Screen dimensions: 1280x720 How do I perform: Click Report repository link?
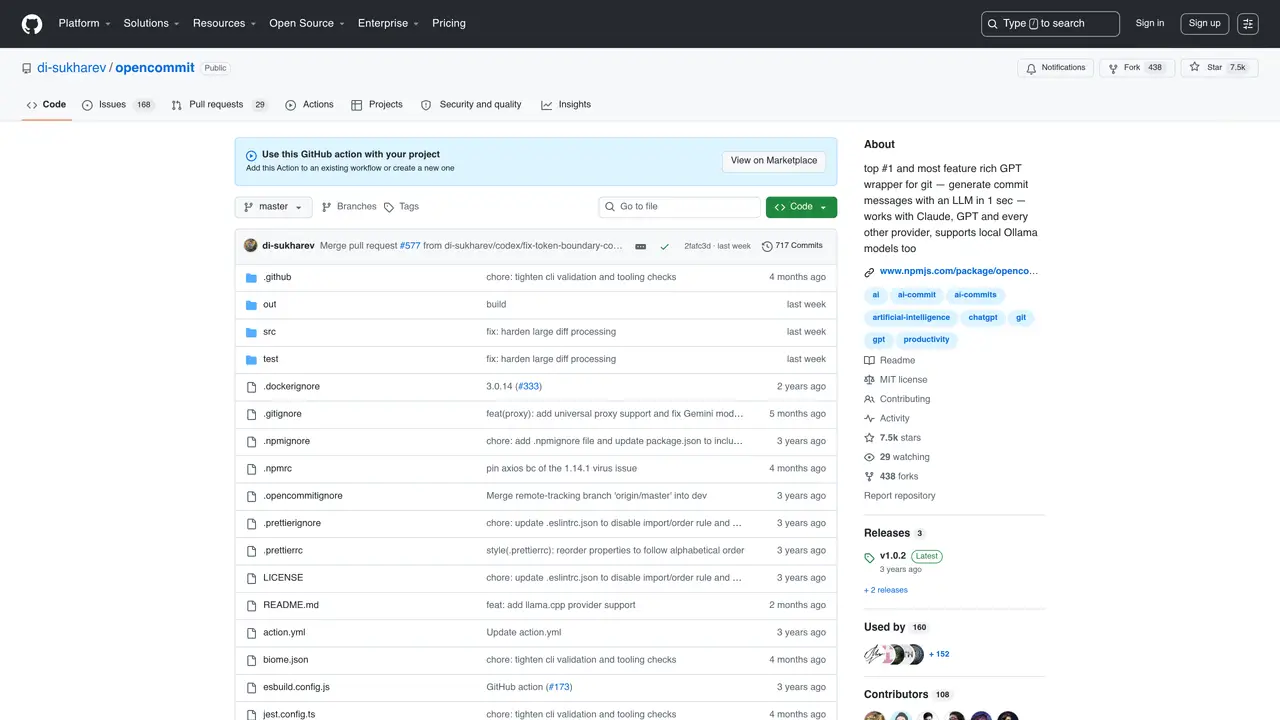(900, 496)
